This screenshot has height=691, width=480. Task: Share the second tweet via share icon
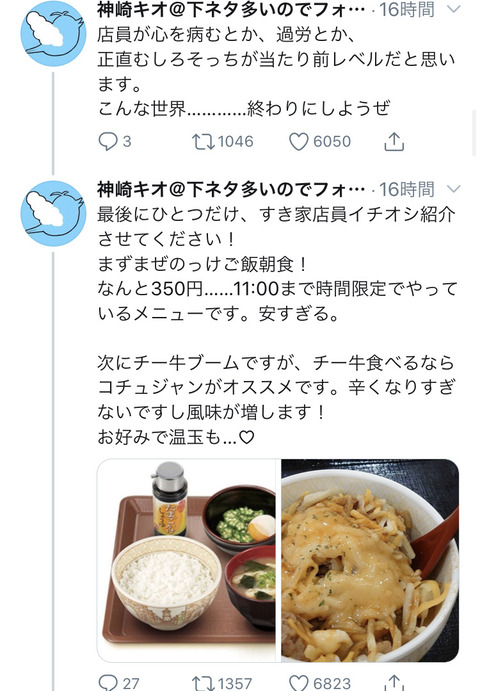click(394, 682)
